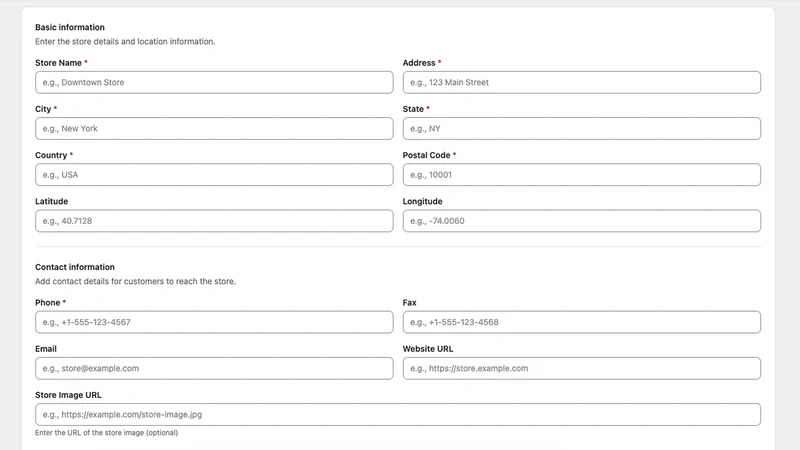Click the 'Store Name' label
The image size is (800, 450).
[x=58, y=63]
